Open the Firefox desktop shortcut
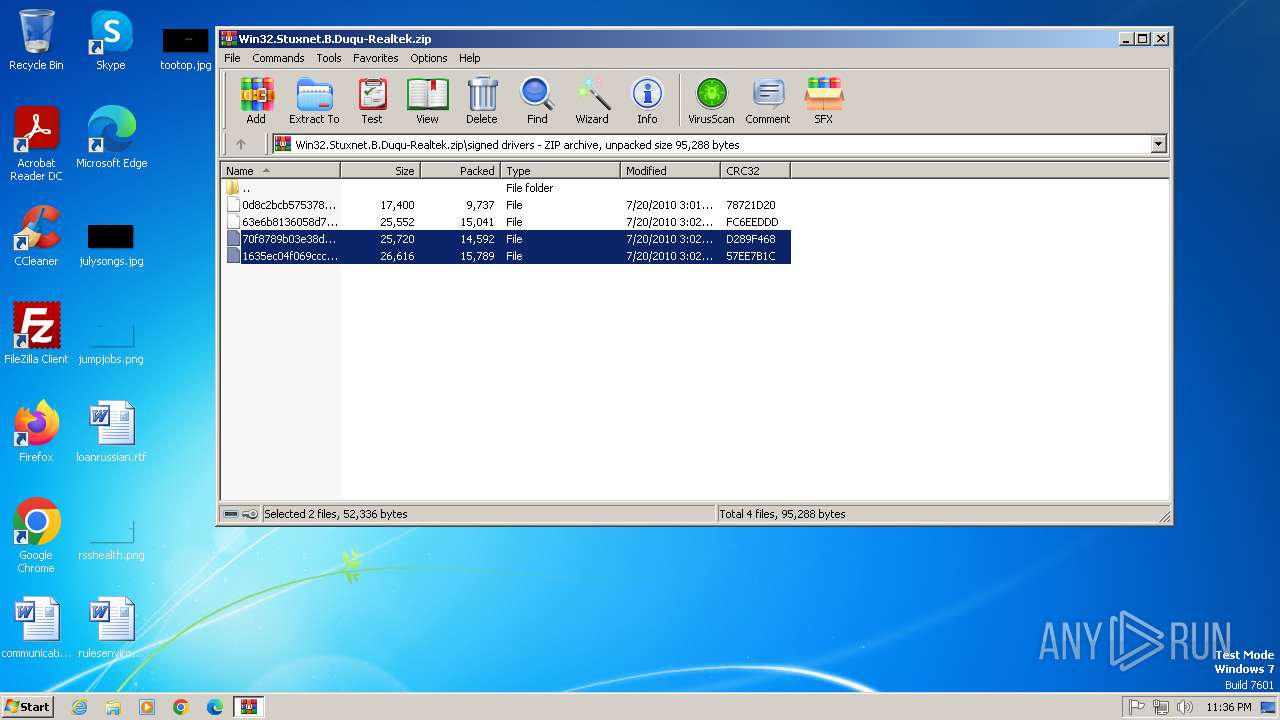The height and width of the screenshot is (720, 1280). pyautogui.click(x=36, y=432)
